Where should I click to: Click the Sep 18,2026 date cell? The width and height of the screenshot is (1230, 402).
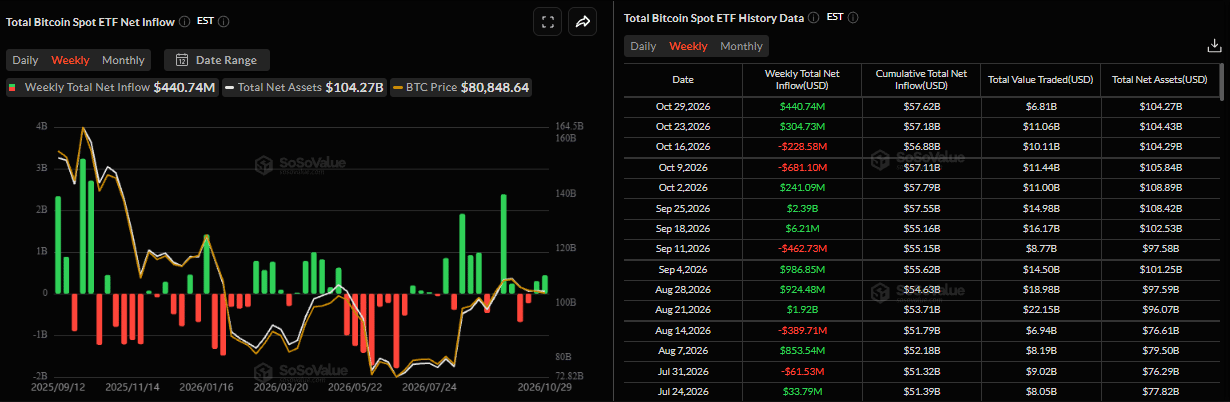(682, 229)
